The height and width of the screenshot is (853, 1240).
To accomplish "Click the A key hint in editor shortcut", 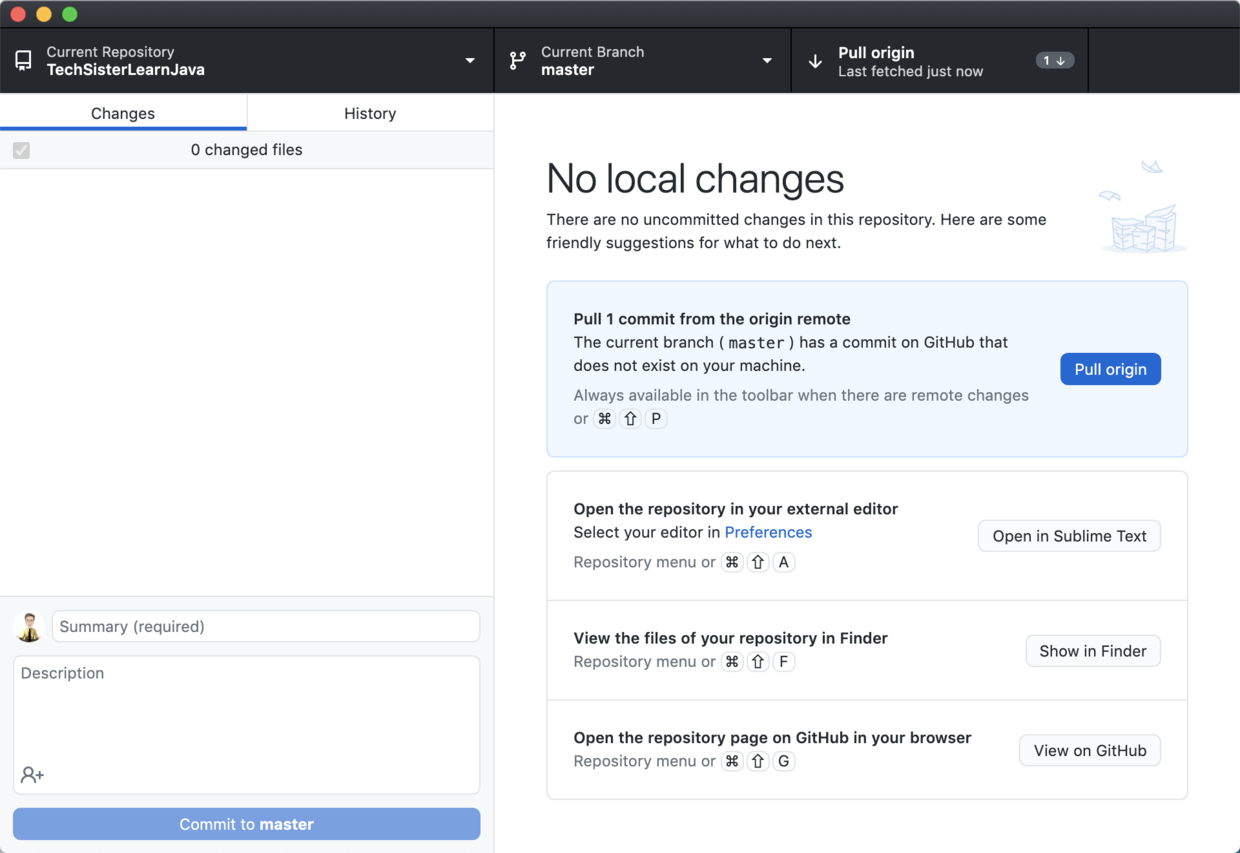I will [784, 562].
